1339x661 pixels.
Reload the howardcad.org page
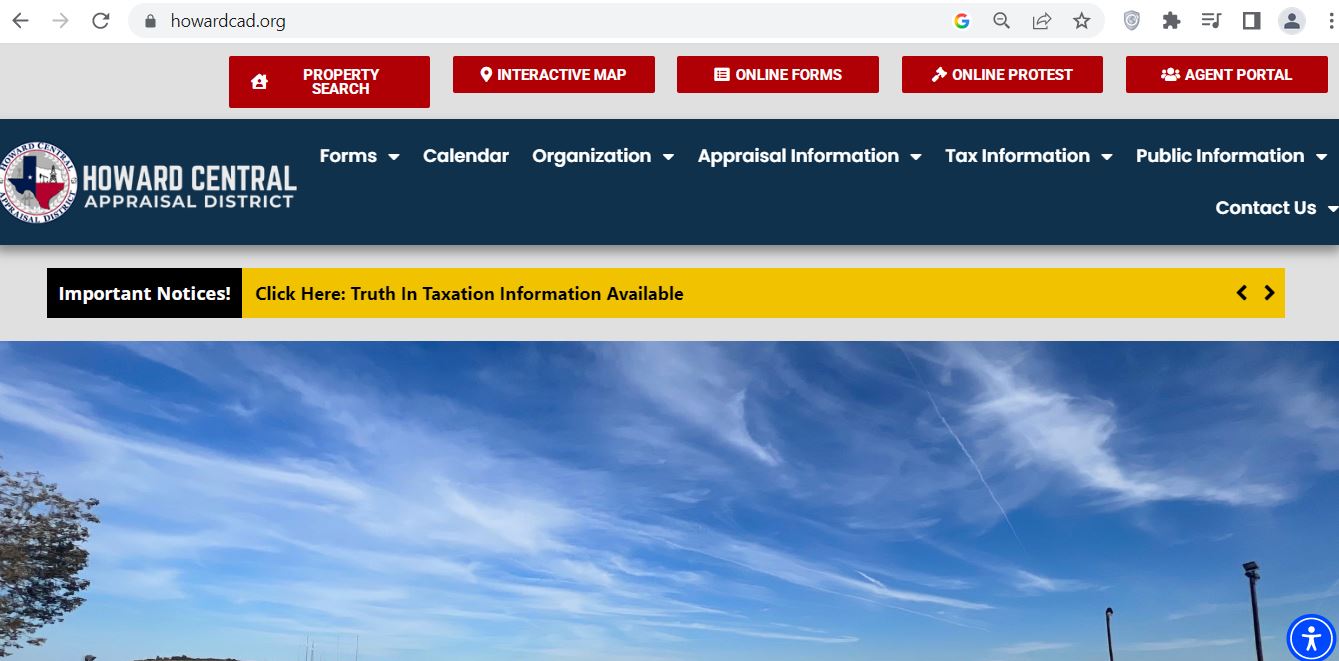100,21
